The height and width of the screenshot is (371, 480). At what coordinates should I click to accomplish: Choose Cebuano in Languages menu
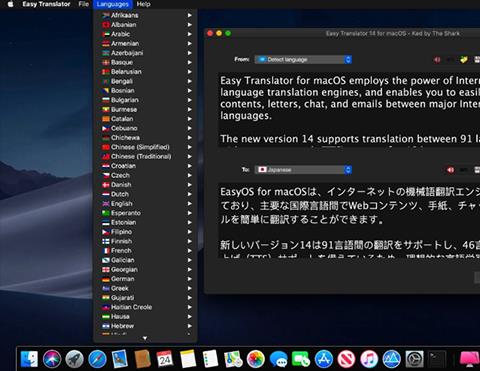pos(145,128)
